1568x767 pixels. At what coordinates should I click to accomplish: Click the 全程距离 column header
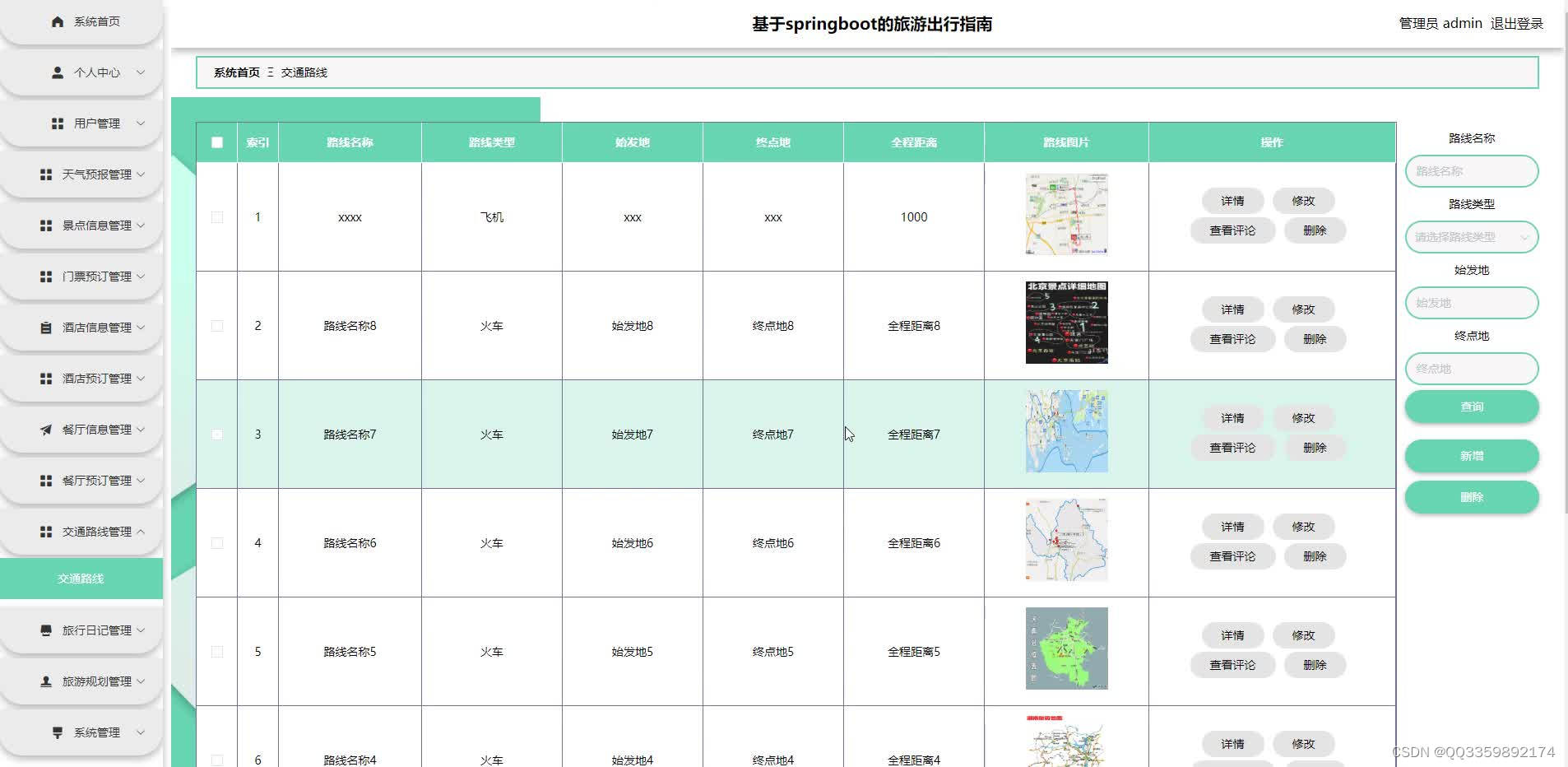point(913,142)
